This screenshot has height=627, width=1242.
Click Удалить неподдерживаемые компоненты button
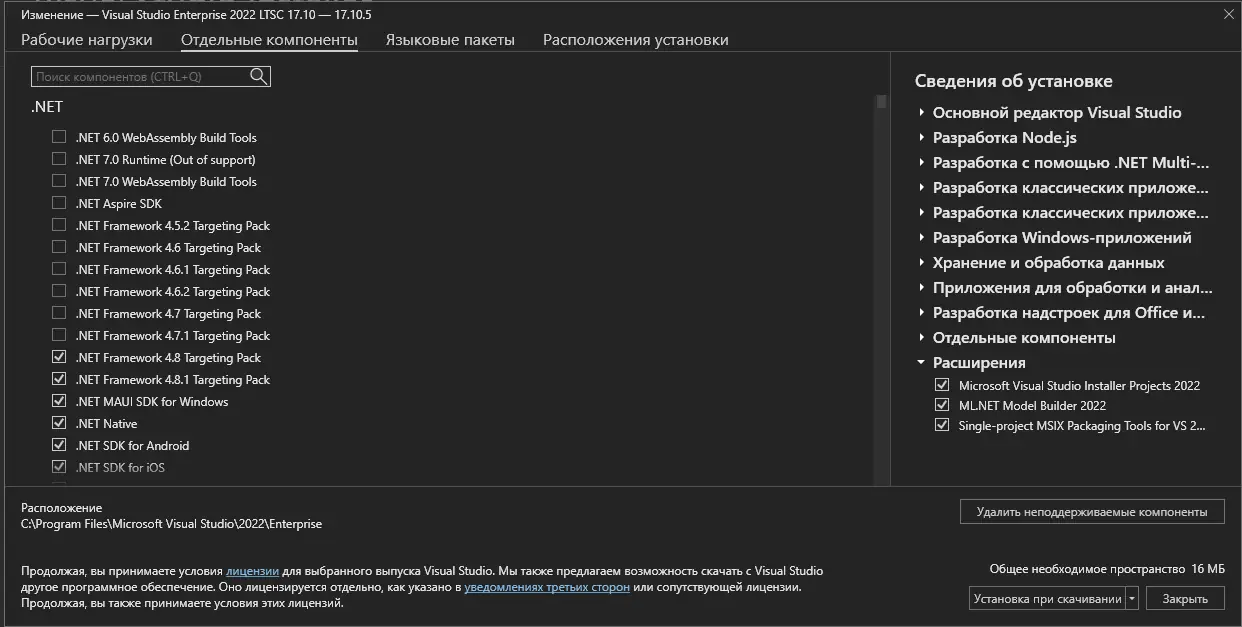pos(1092,511)
